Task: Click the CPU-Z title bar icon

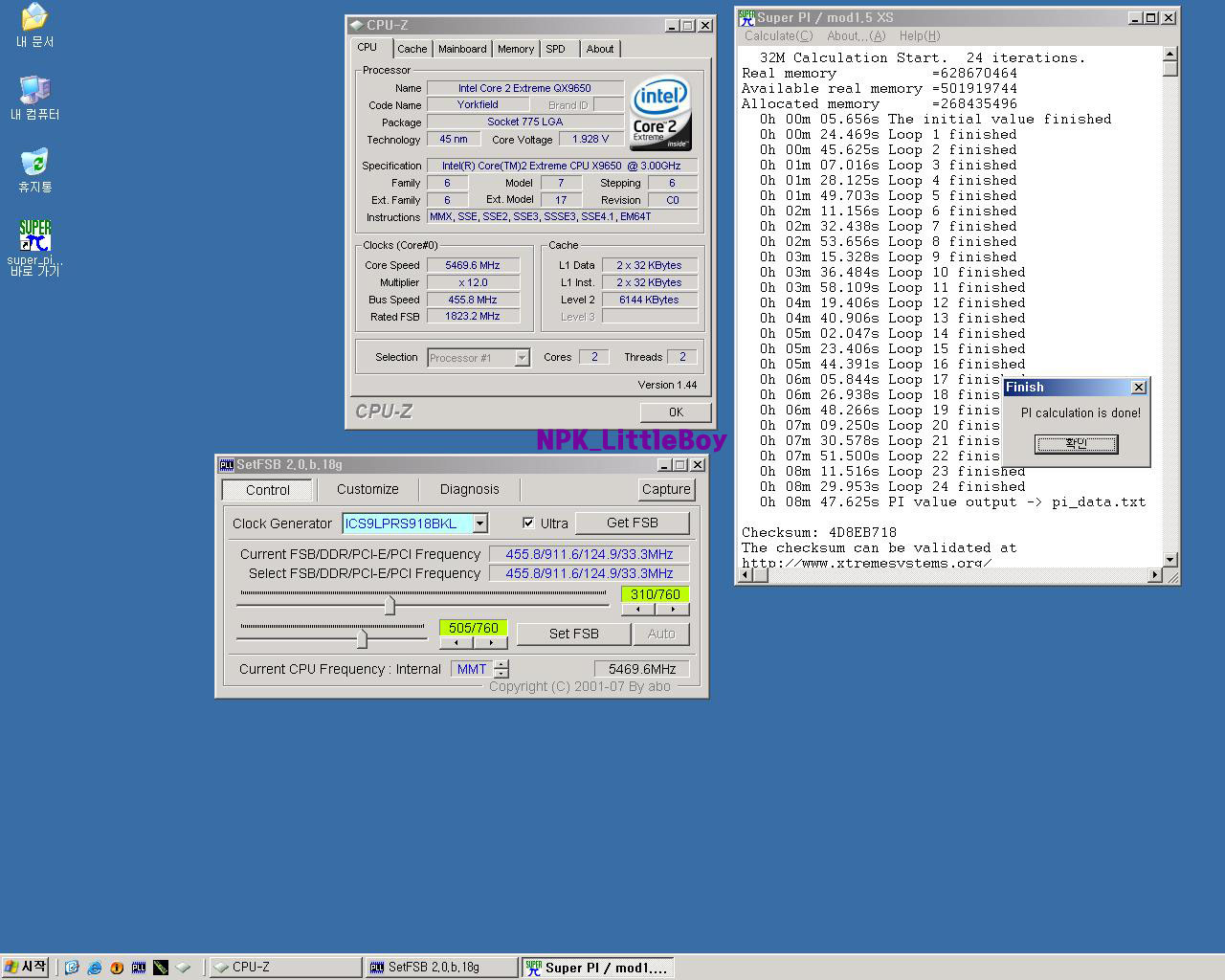Action: pos(357,25)
